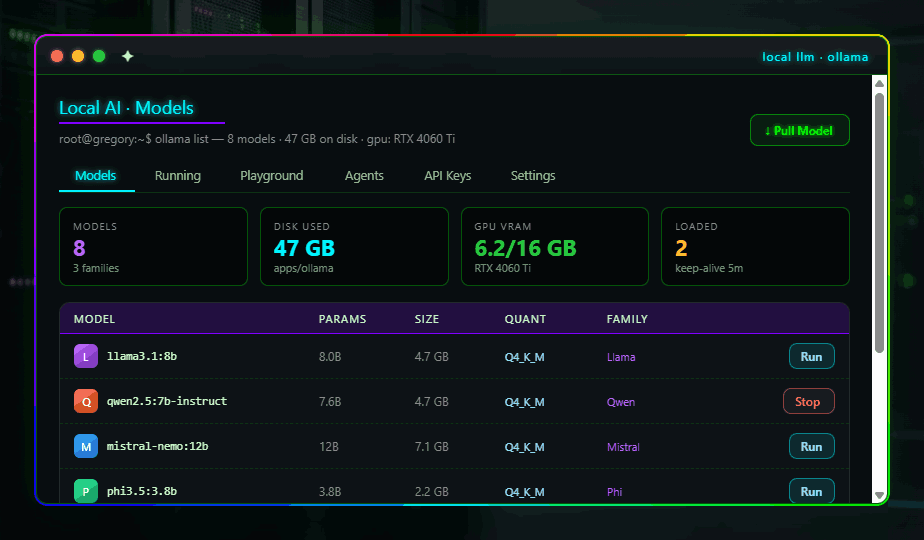Viewport: 924px width, 540px height.
Task: Switch to the Running tab
Action: (177, 176)
